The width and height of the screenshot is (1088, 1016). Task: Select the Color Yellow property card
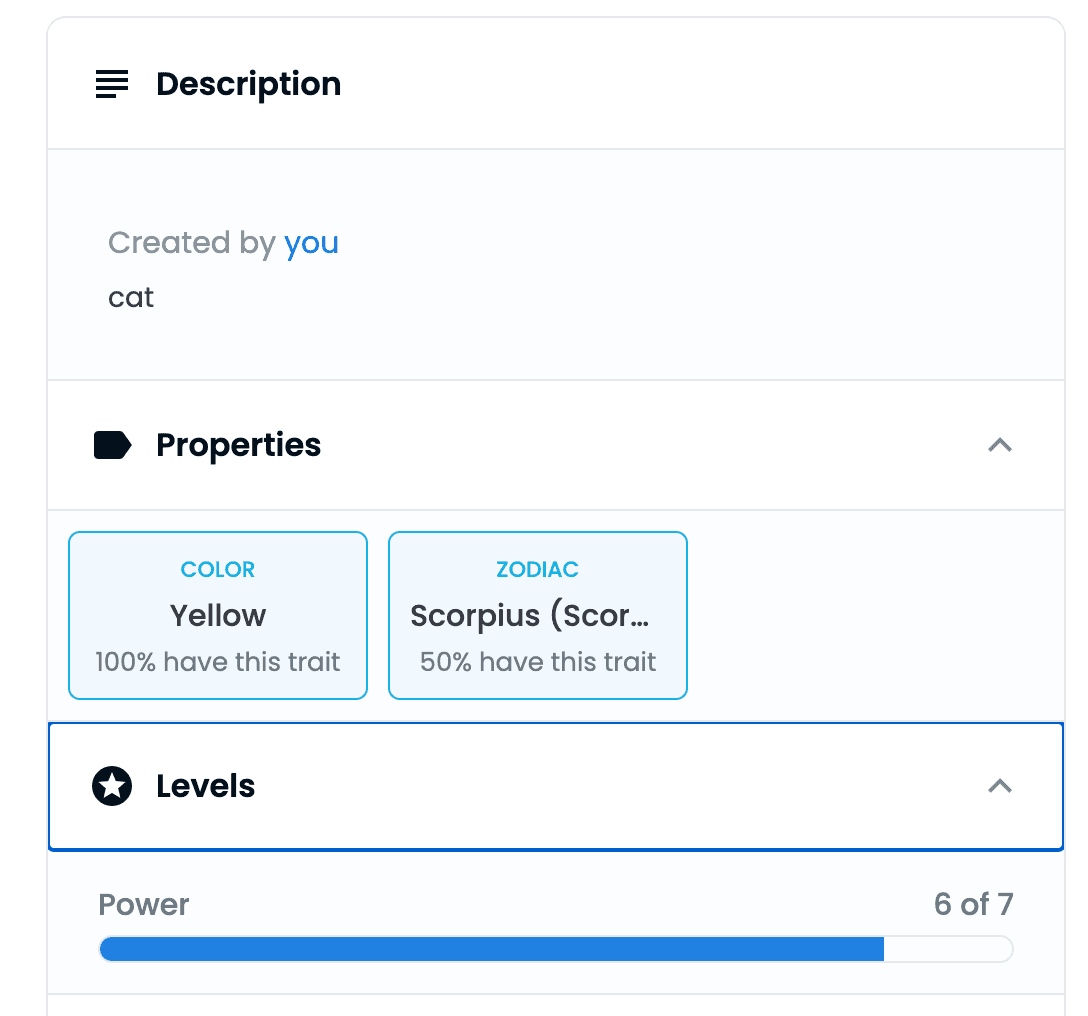pyautogui.click(x=218, y=616)
